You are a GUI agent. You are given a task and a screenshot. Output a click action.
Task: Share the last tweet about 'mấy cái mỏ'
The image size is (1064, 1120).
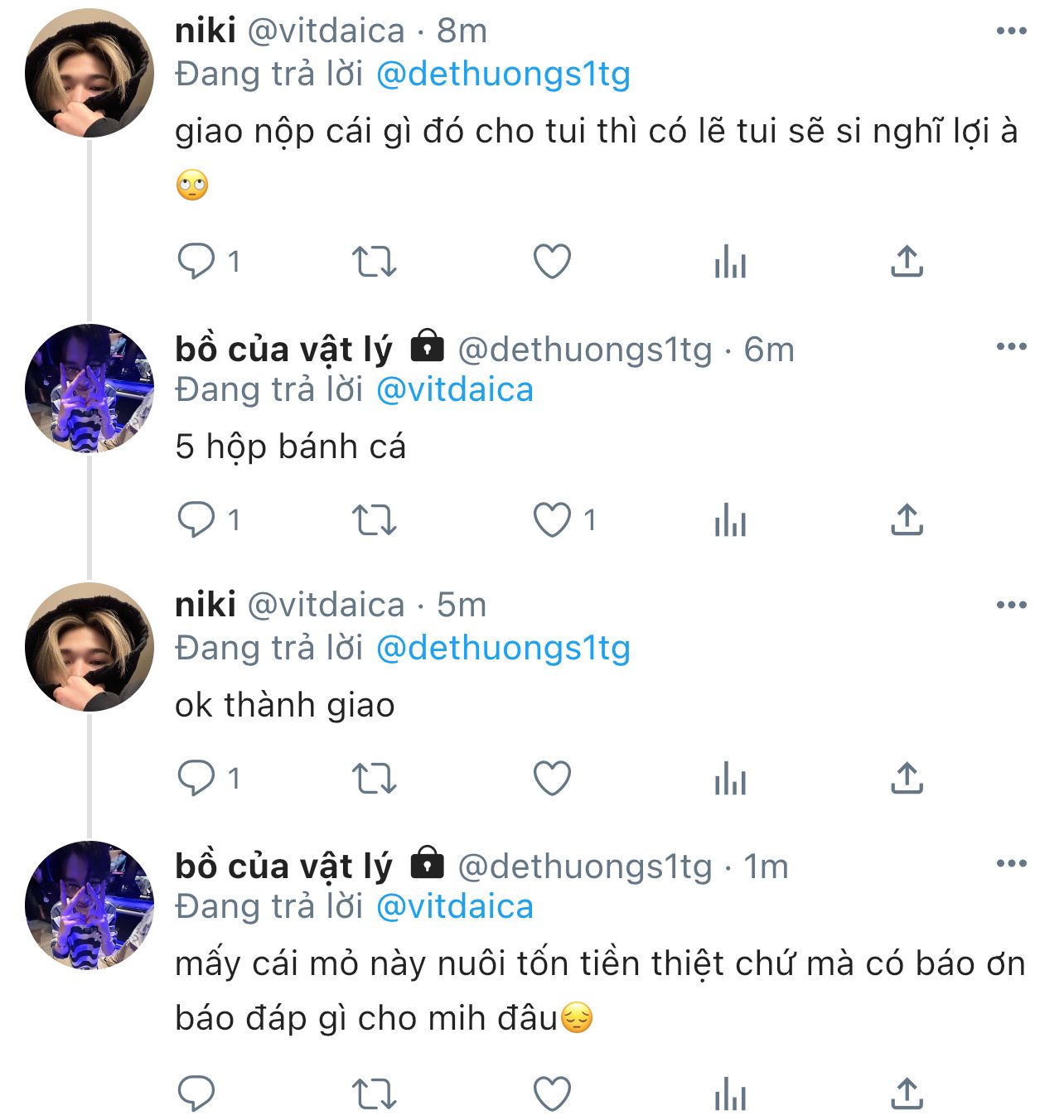click(x=907, y=1093)
